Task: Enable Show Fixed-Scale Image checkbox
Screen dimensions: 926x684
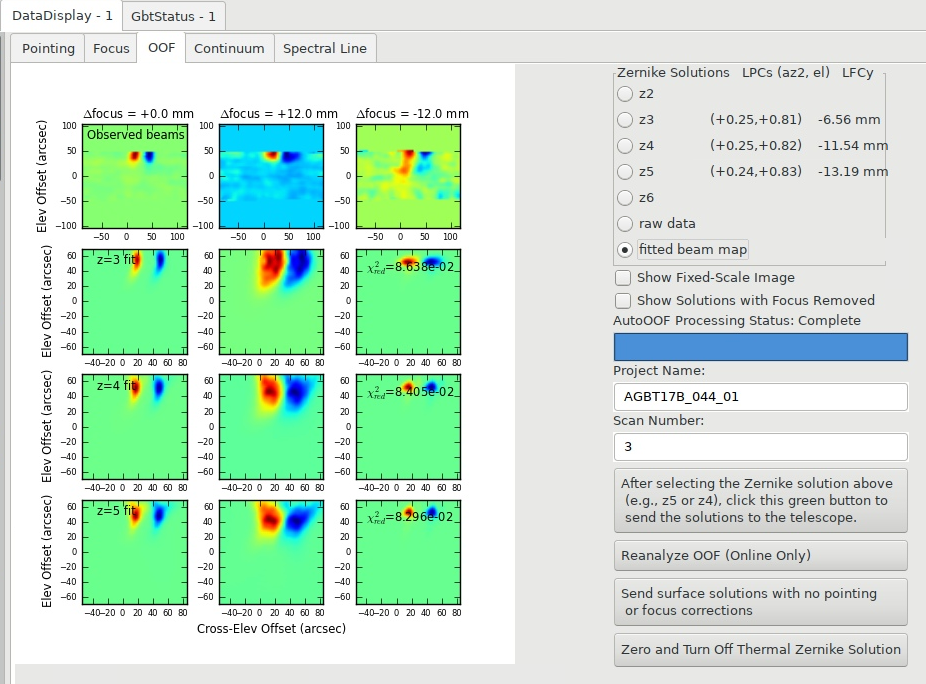Action: pos(623,278)
